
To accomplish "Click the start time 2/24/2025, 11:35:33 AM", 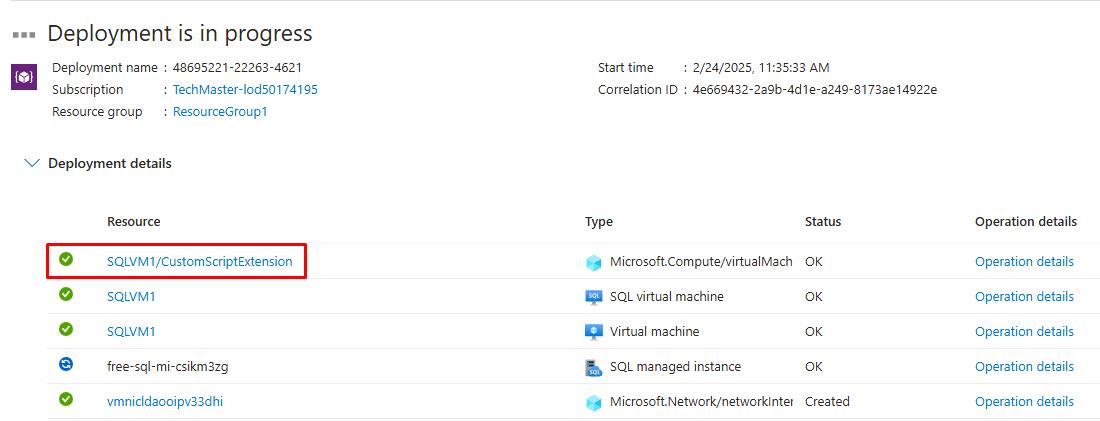I will [760, 67].
